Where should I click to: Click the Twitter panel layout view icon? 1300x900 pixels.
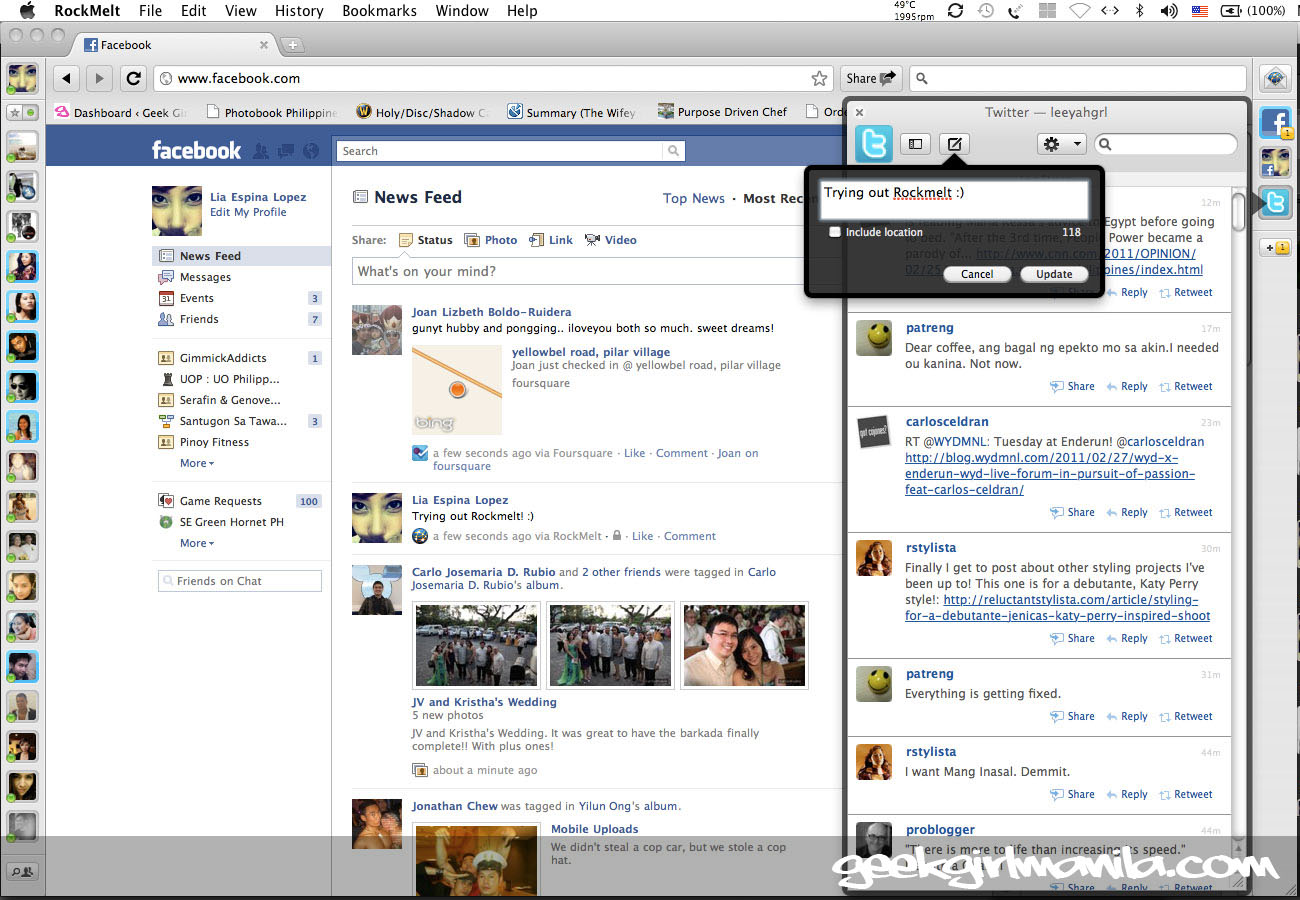915,144
